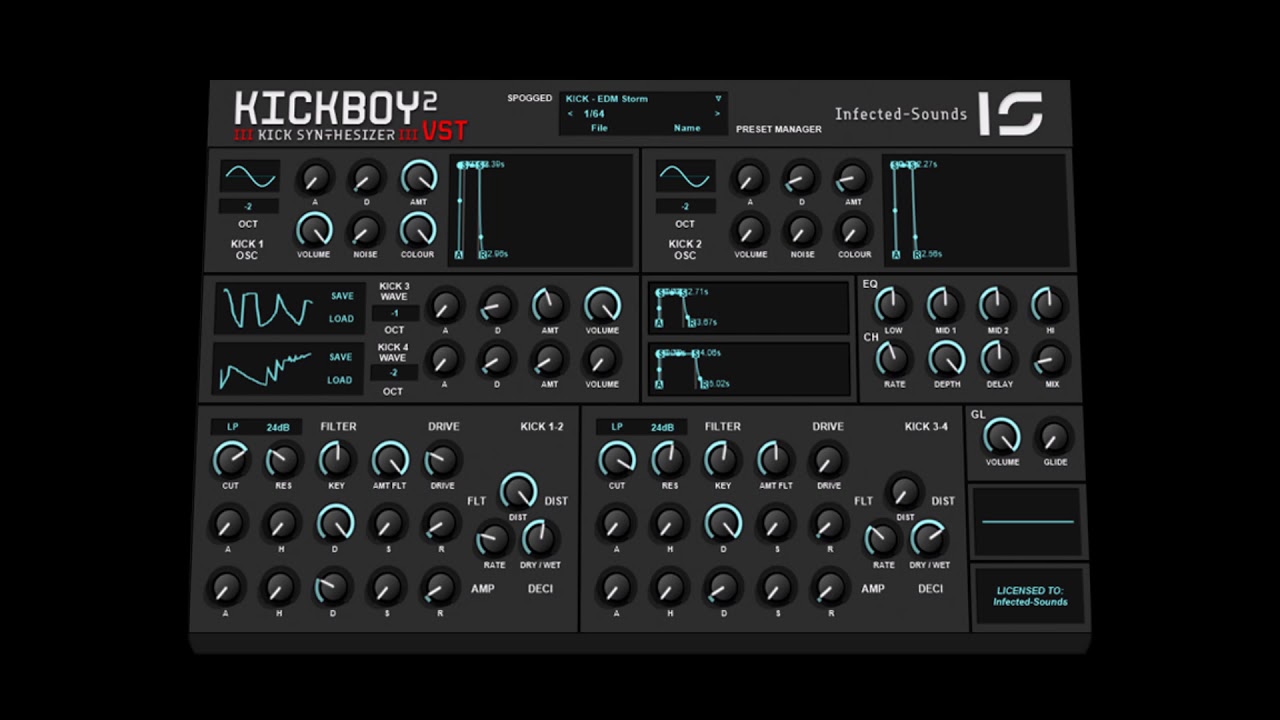This screenshot has height=720, width=1280.
Task: Open the preset File menu
Action: point(599,128)
